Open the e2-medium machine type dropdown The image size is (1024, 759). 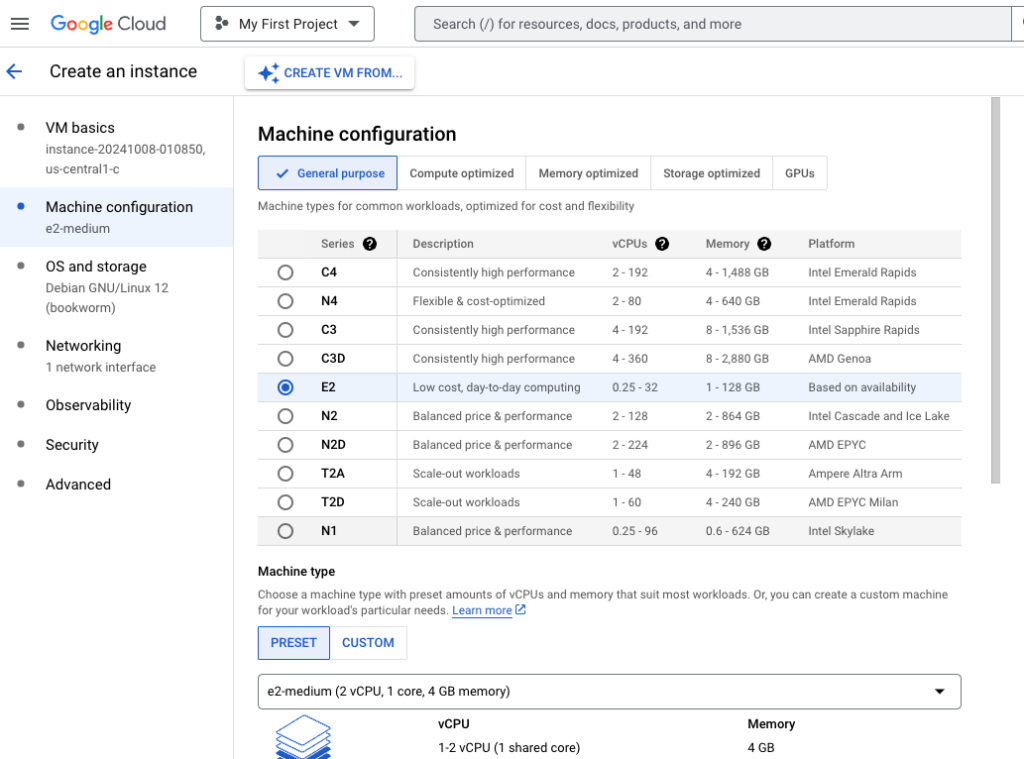tap(609, 691)
